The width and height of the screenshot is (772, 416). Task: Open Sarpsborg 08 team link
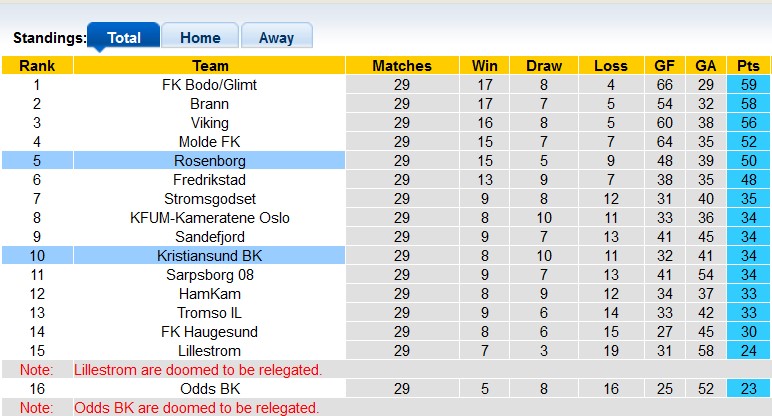[209, 275]
